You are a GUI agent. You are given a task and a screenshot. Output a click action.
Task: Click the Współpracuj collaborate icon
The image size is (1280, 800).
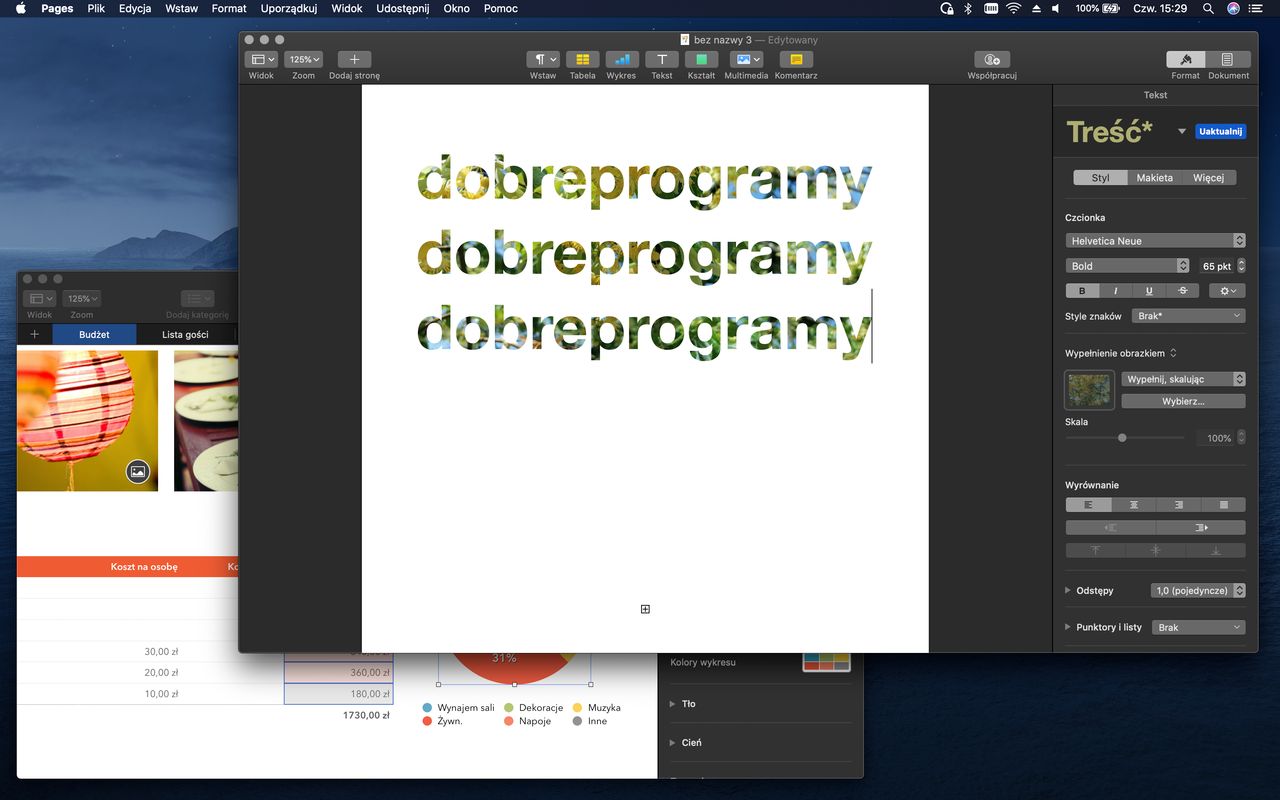coord(991,60)
